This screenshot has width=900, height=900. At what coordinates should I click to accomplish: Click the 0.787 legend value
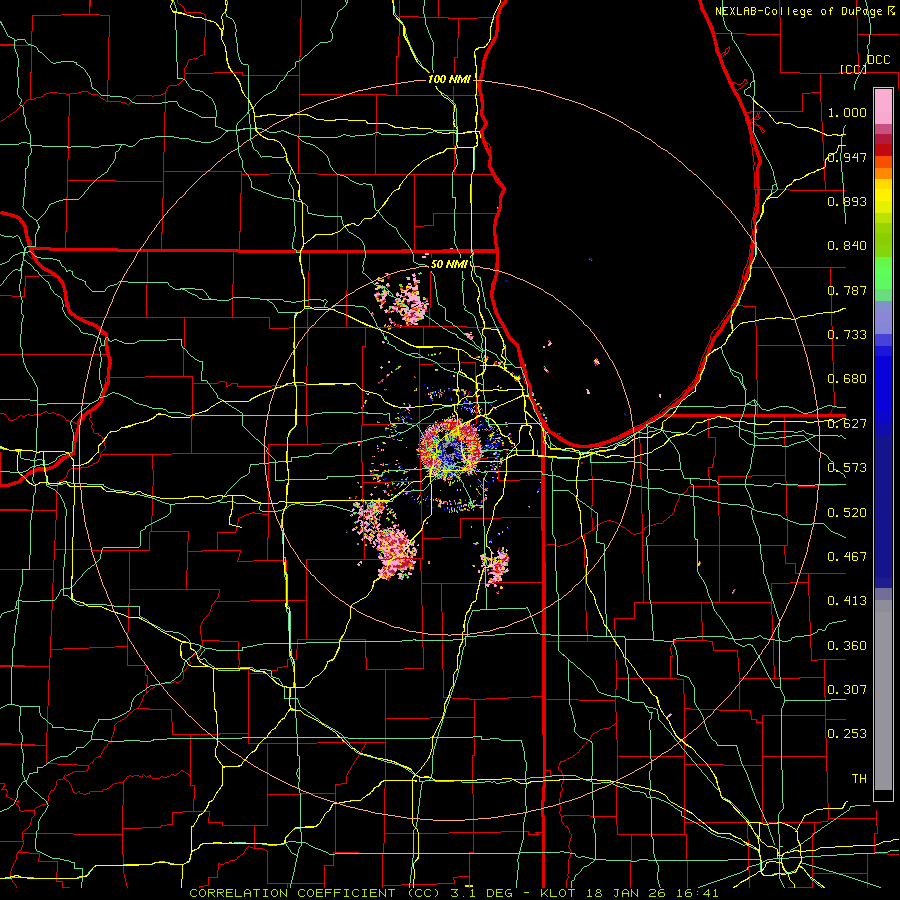[x=847, y=290]
